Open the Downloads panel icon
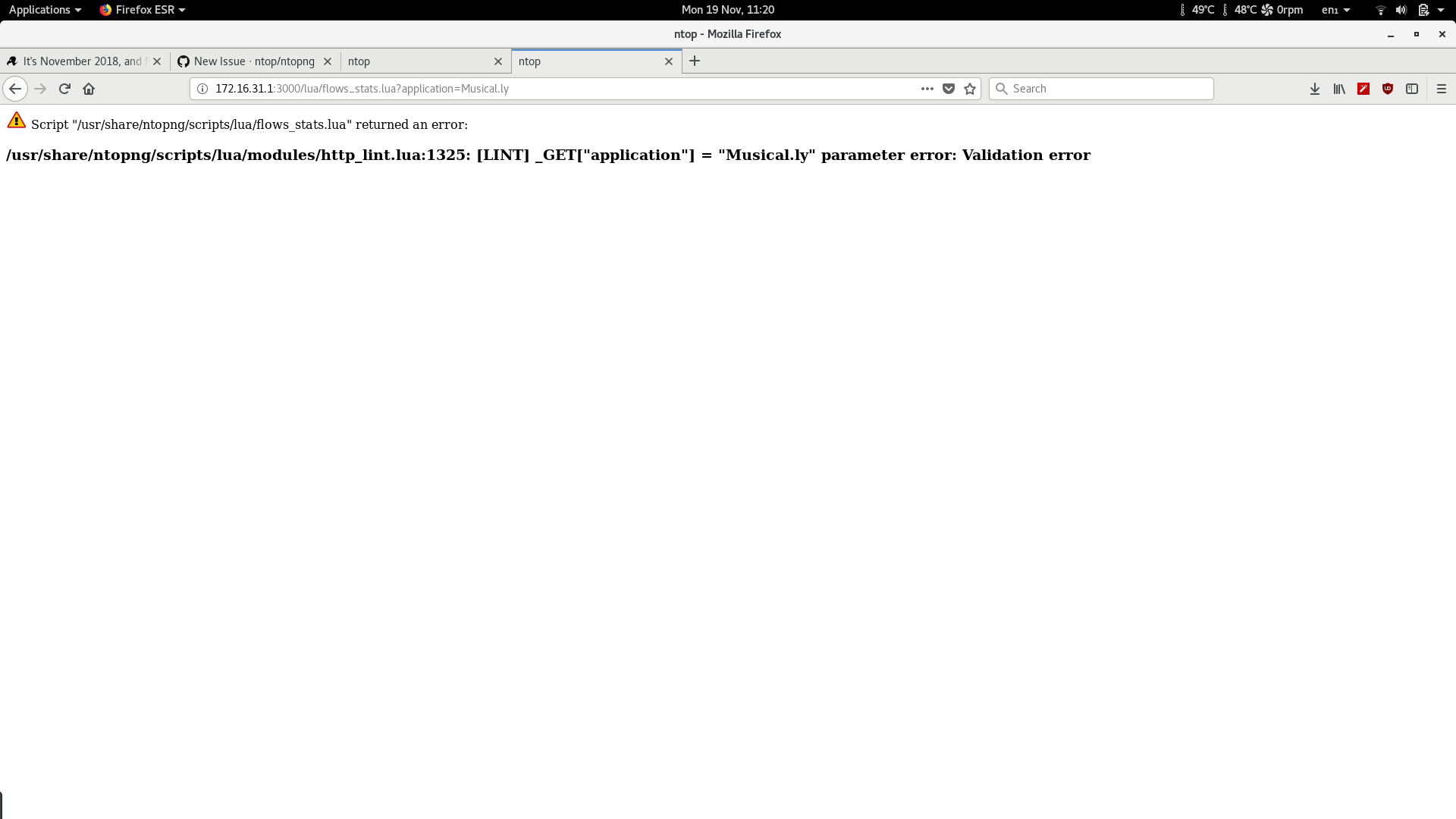The width and height of the screenshot is (1456, 819). pyautogui.click(x=1315, y=89)
